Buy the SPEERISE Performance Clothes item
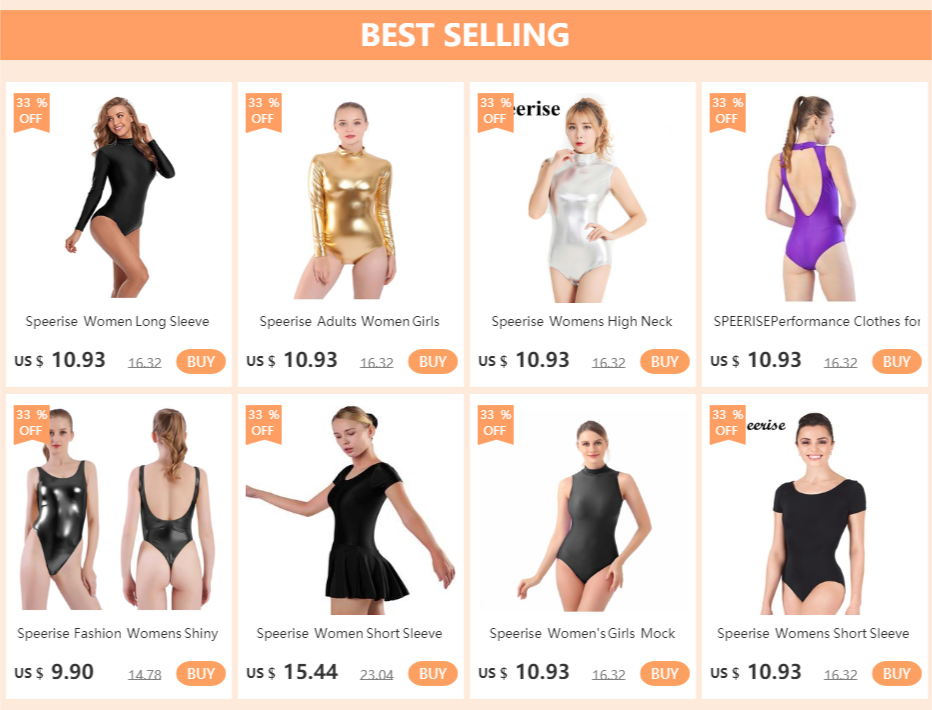The width and height of the screenshot is (932, 710). [x=896, y=361]
